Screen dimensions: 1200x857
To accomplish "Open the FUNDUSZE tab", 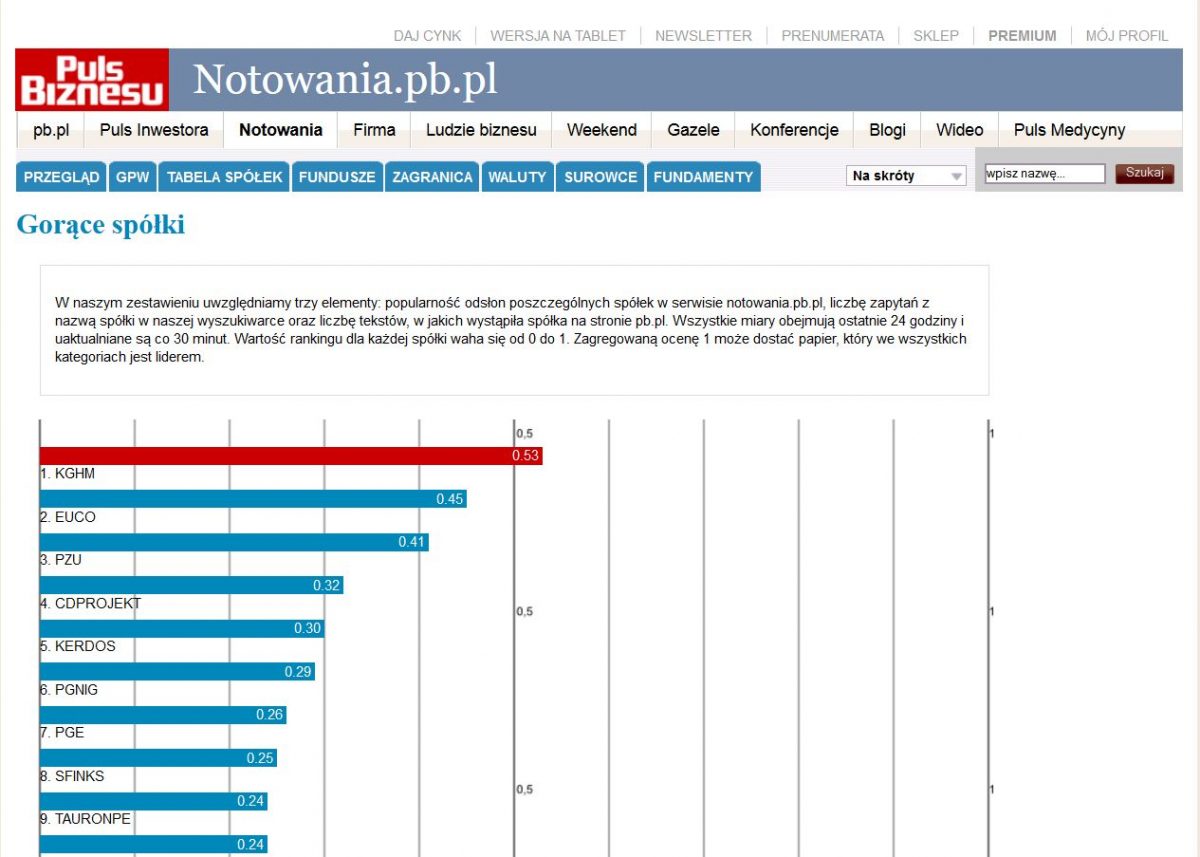I will [337, 177].
